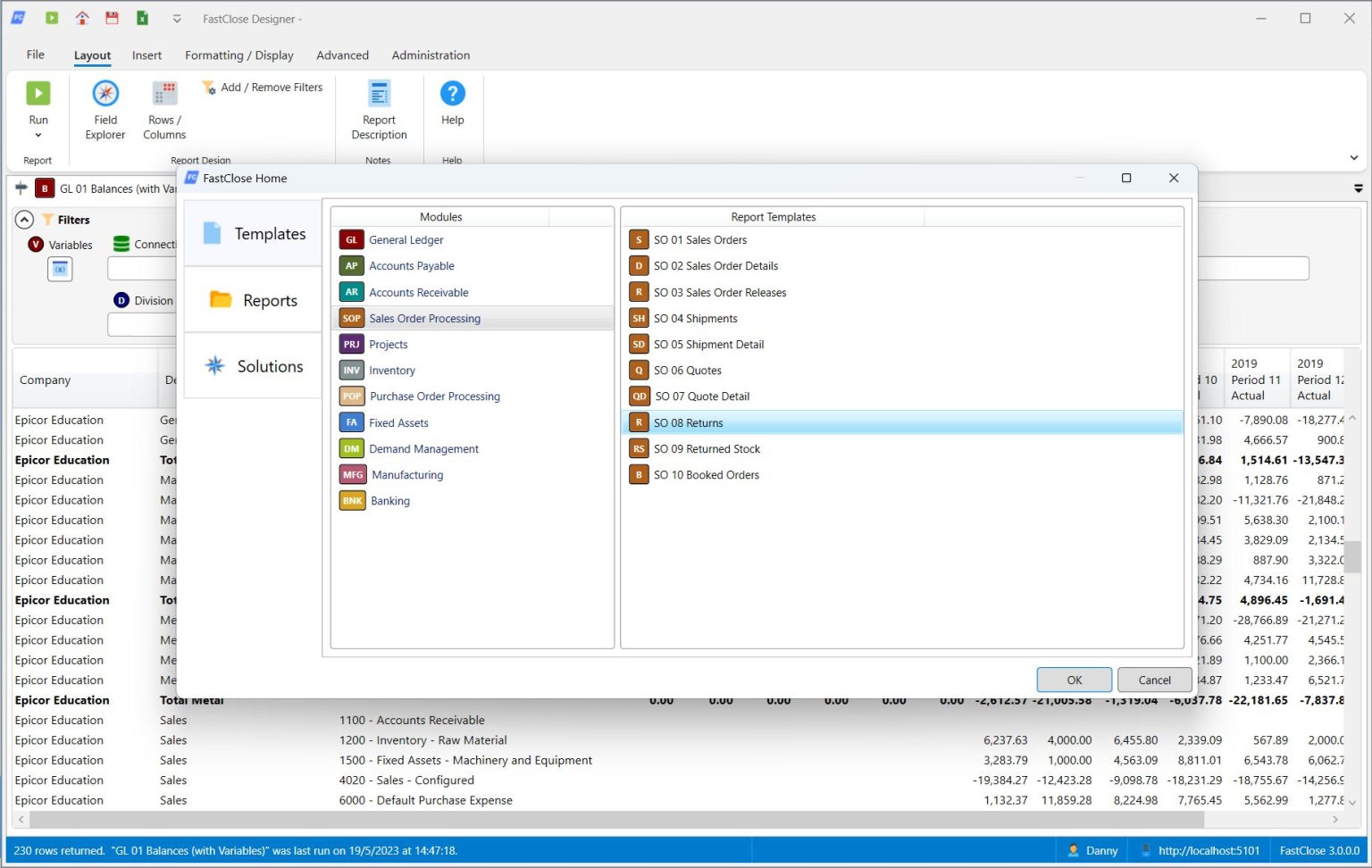Cancel the FastClose Home dialog

1154,680
